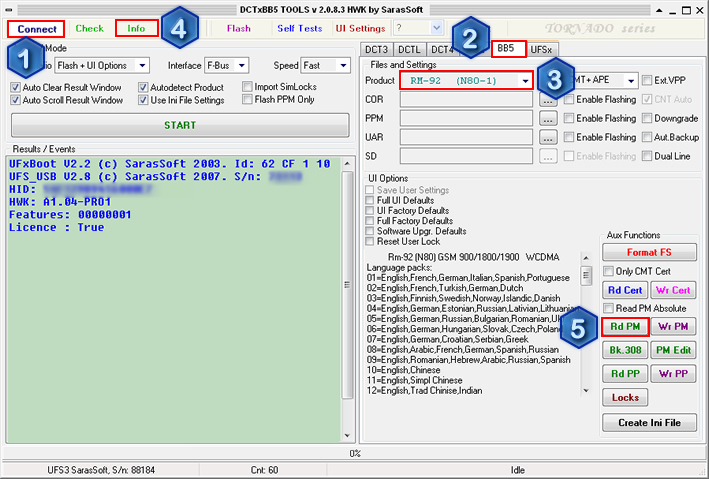The image size is (709, 479).
Task: Click the Wr Cert button
Action: coord(673,290)
